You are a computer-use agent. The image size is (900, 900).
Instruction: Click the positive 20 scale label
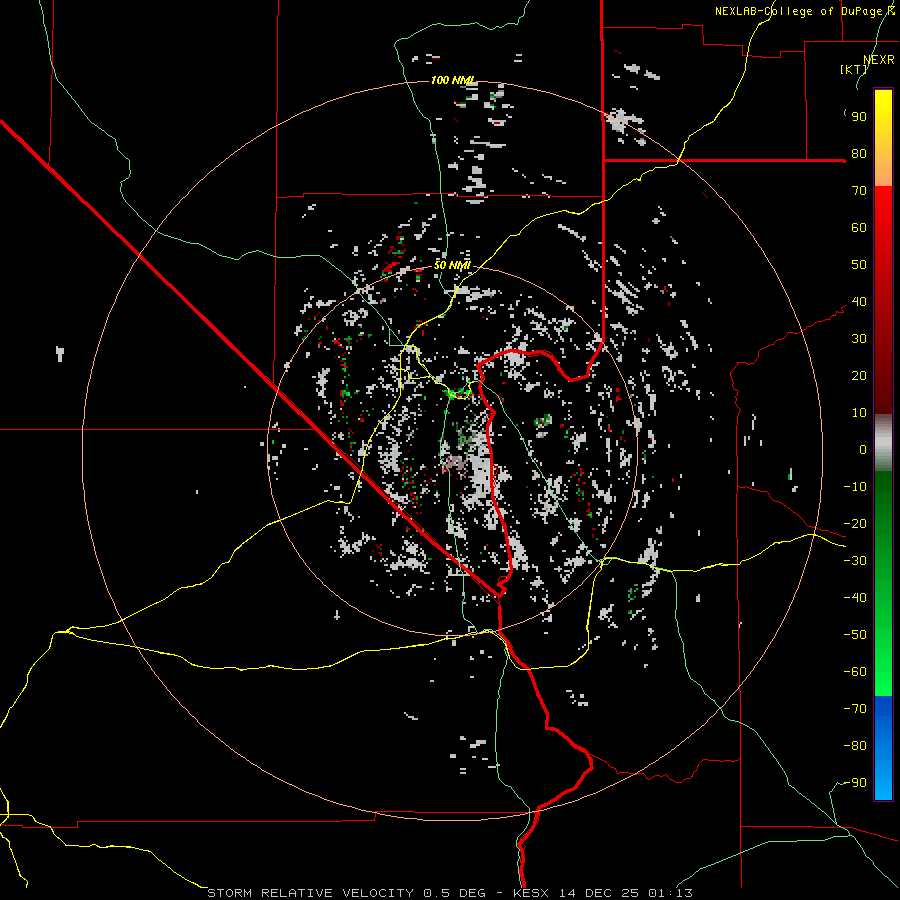(x=859, y=376)
